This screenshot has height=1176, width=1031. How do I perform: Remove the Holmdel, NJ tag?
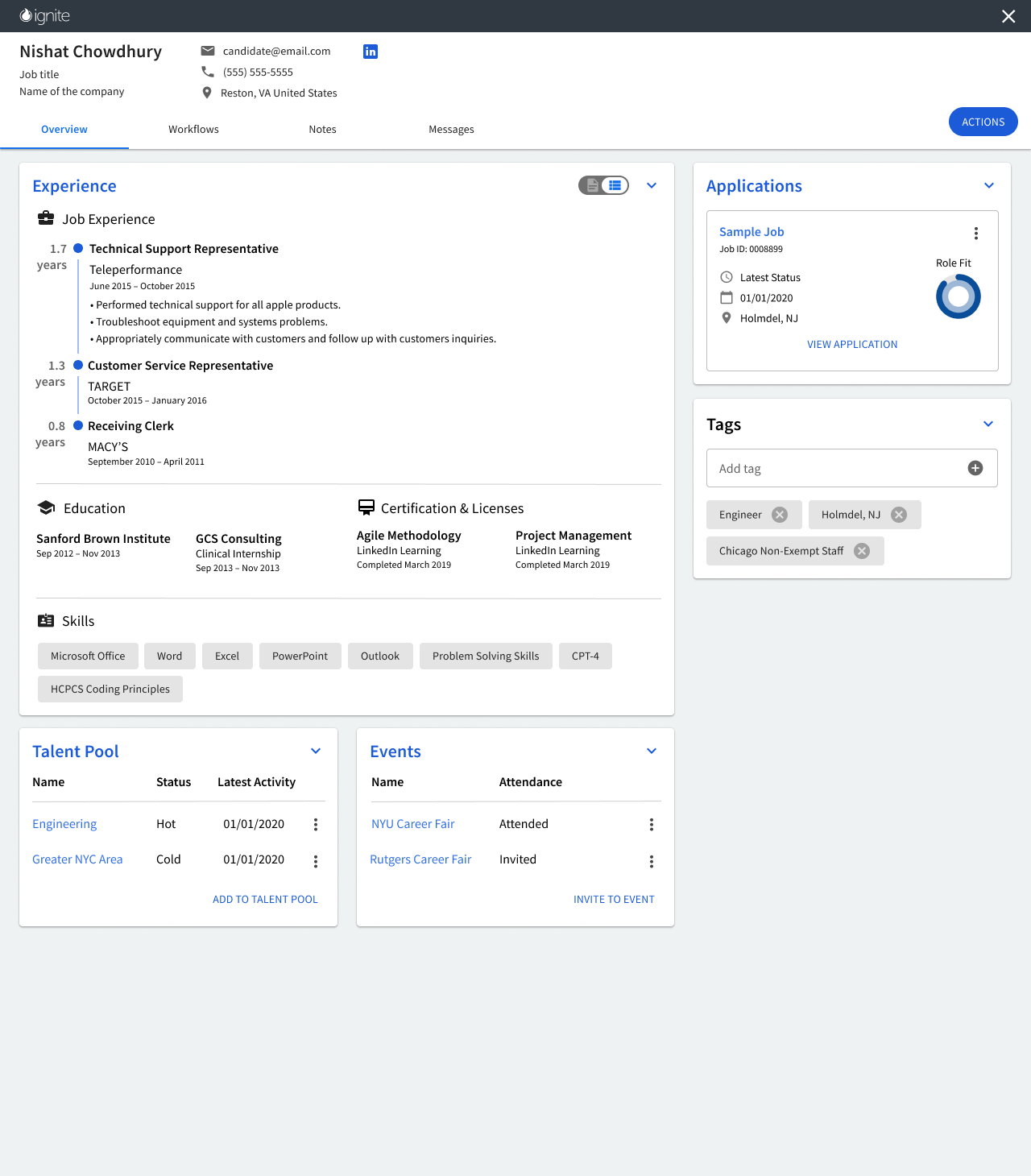899,515
